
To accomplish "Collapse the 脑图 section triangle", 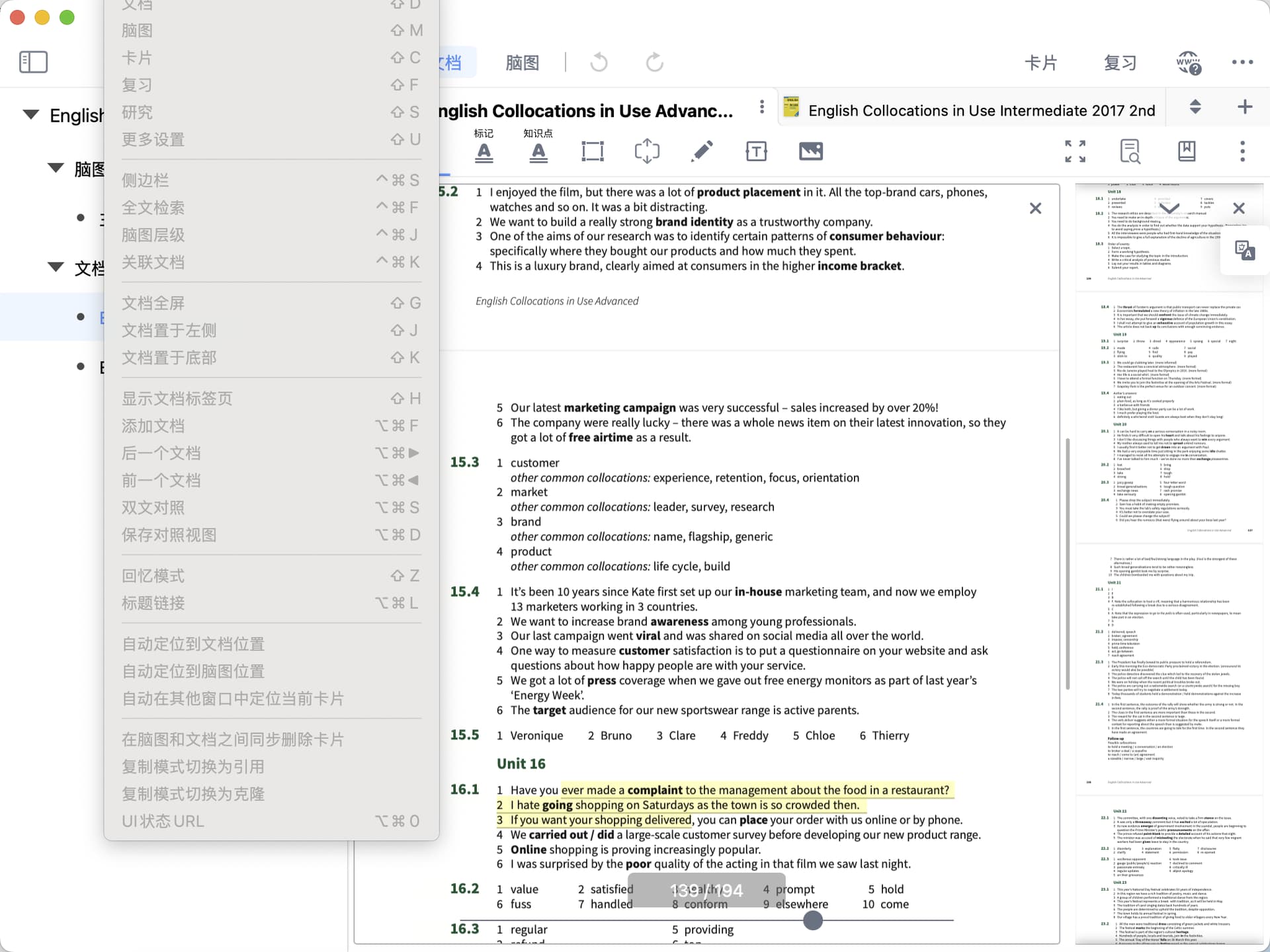I will coord(56,168).
